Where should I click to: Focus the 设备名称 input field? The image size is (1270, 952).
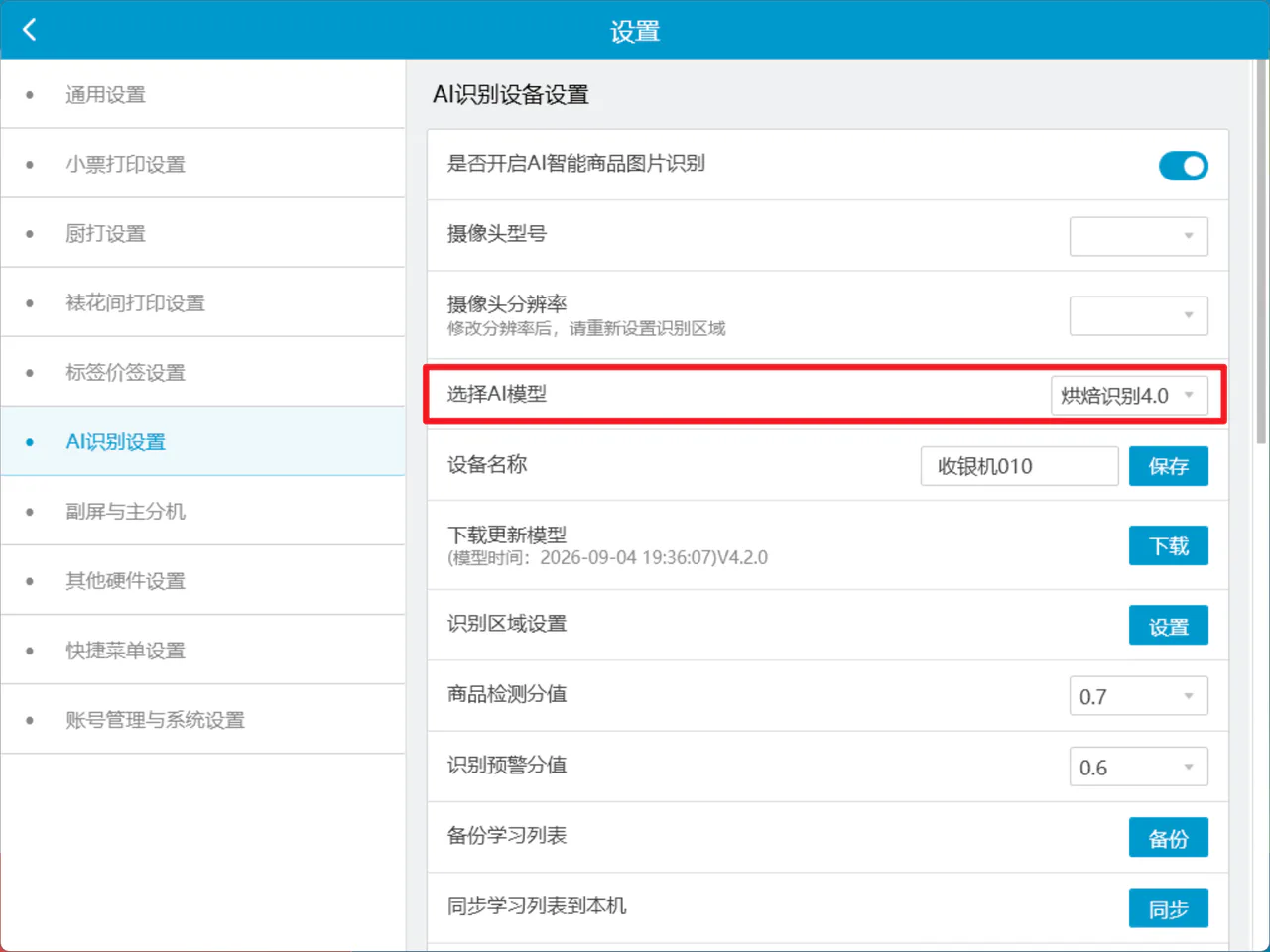1019,466
